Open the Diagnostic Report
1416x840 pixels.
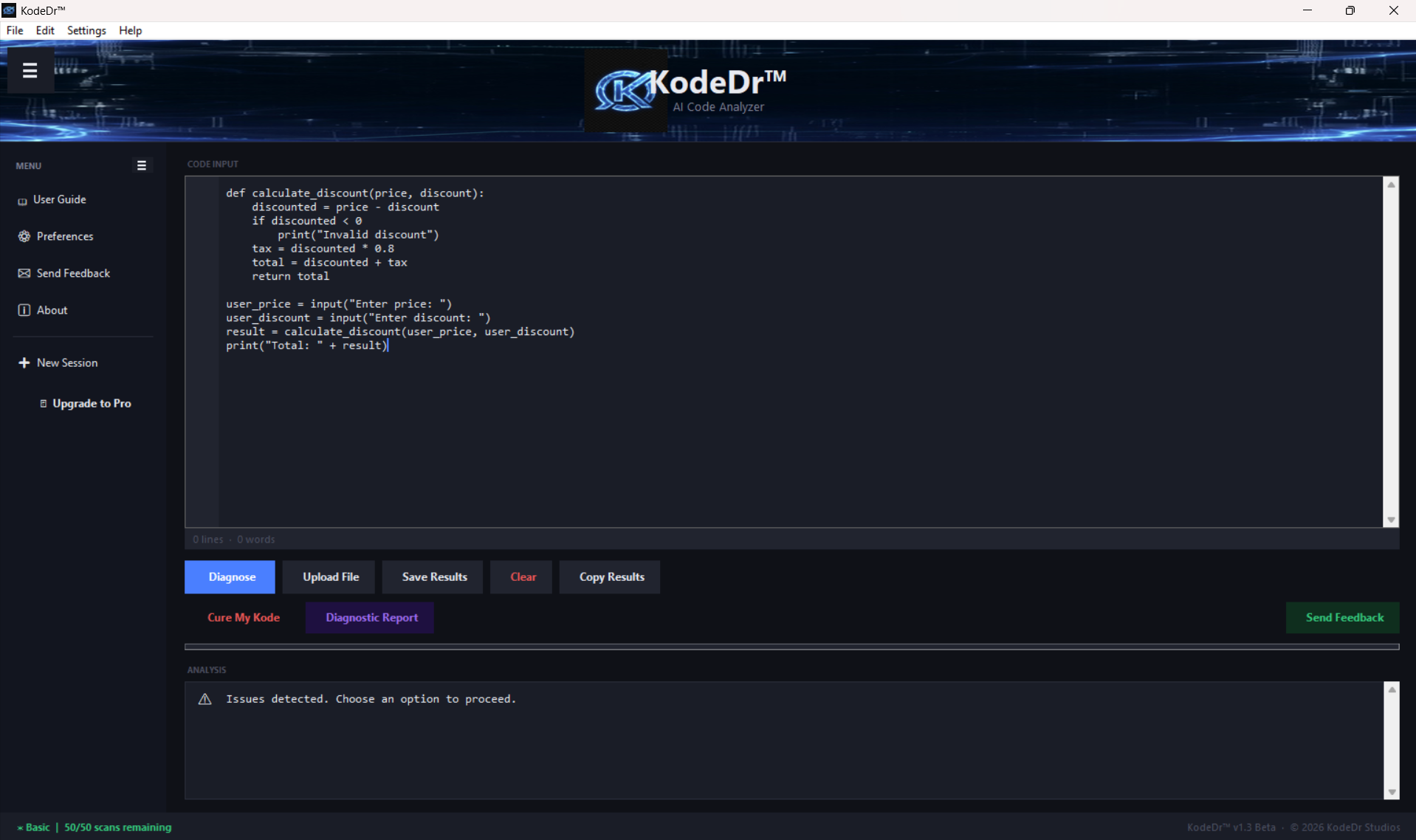pos(370,617)
